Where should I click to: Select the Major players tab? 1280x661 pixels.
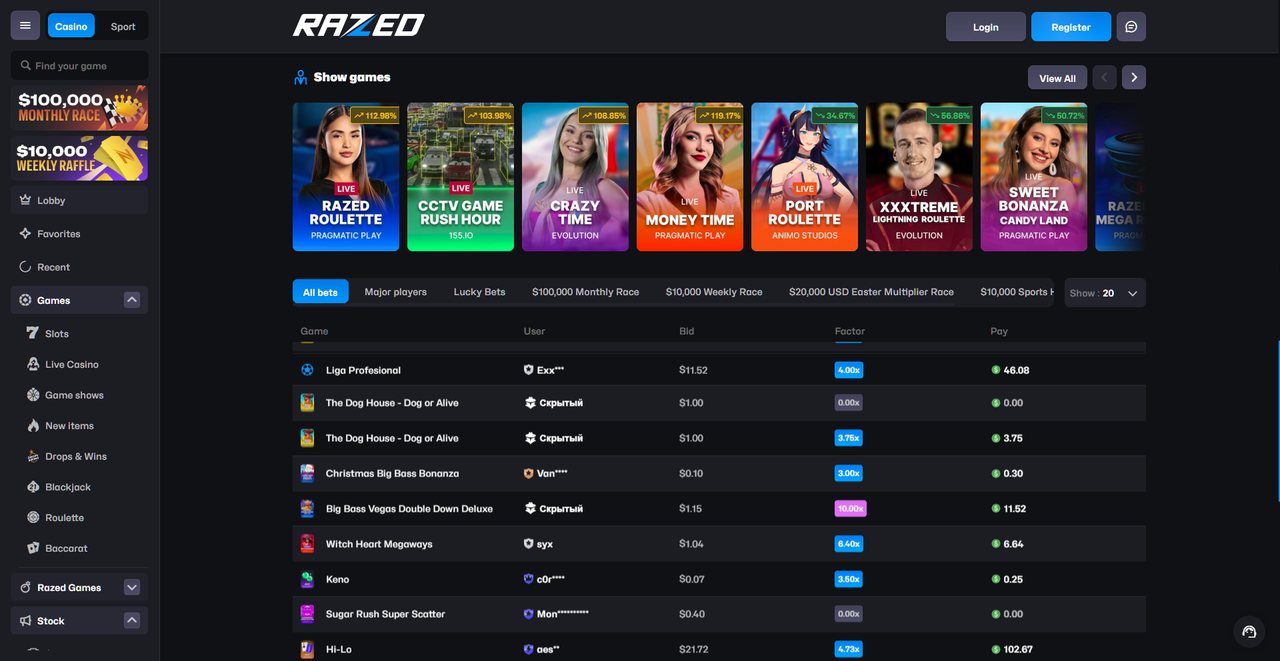coord(395,292)
